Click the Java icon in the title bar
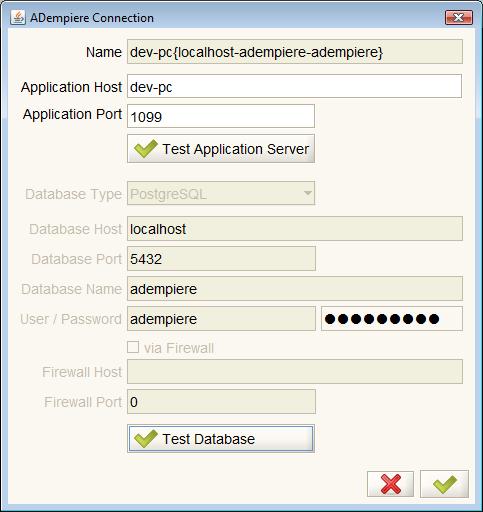The width and height of the screenshot is (483, 512). (x=18, y=17)
